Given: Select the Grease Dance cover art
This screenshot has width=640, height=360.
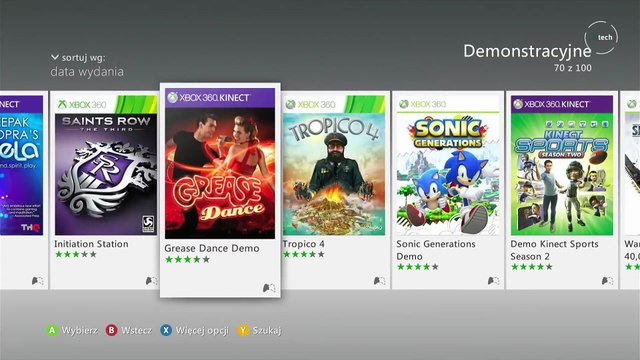Looking at the screenshot, I should coord(220,164).
